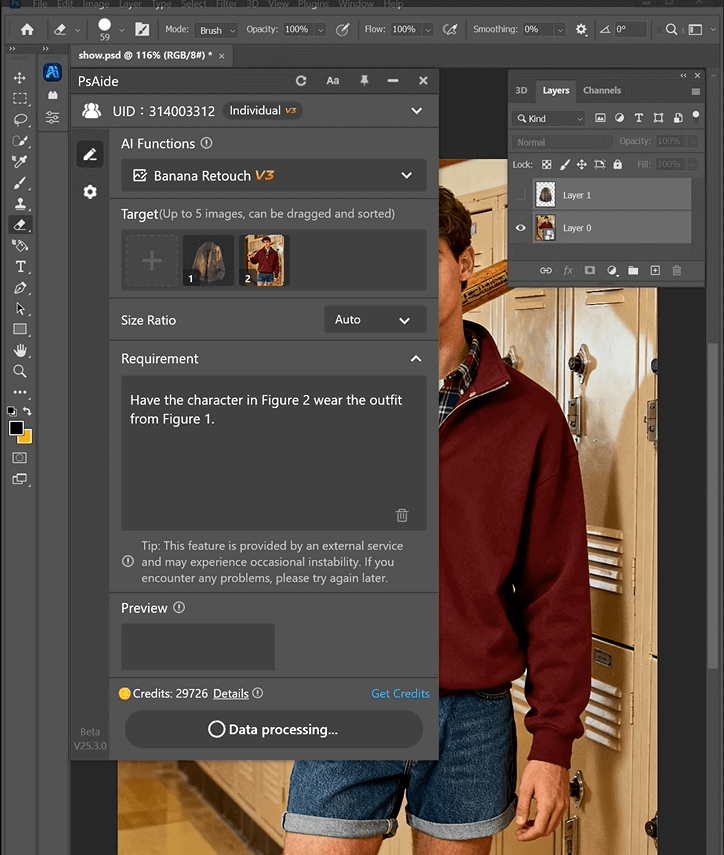Open the Size Ratio Auto dropdown
Image resolution: width=724 pixels, height=855 pixels.
[x=375, y=320]
